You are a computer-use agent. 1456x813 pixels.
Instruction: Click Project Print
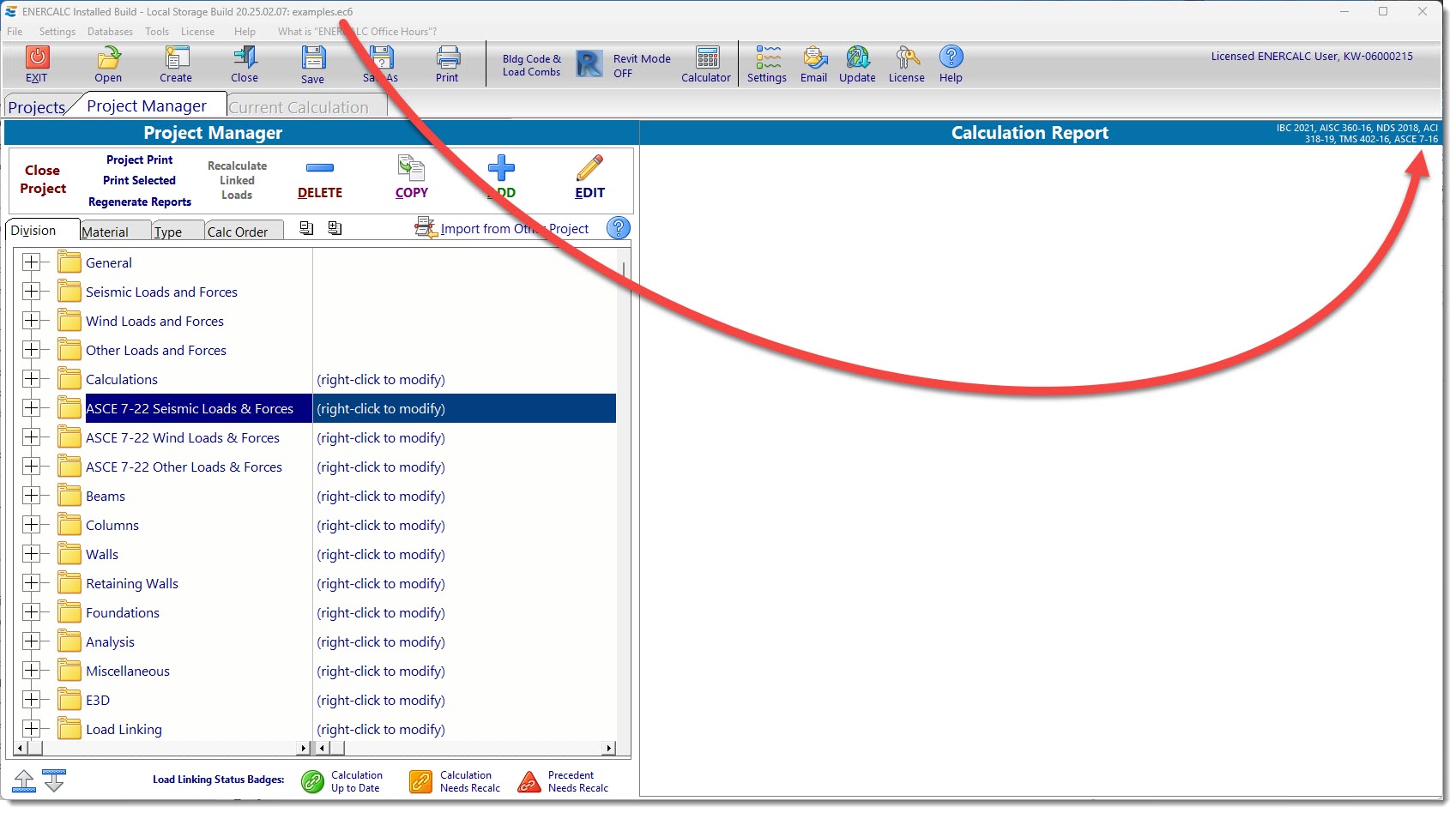(139, 160)
